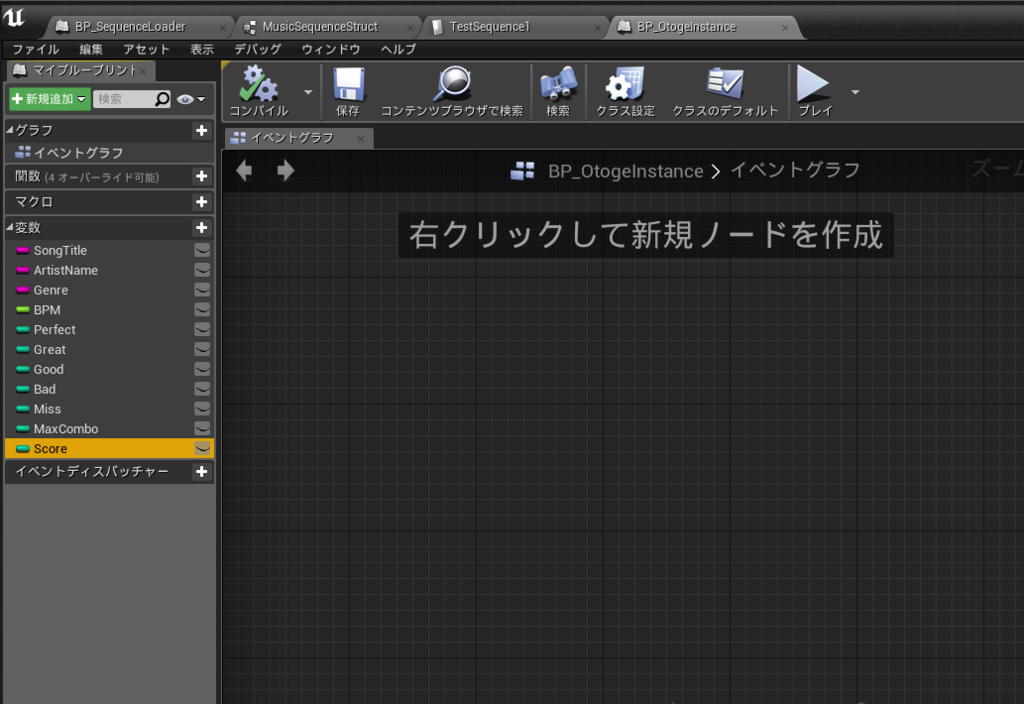Toggle Bad variable visibility eye
This screenshot has width=1024, height=704.
pos(202,389)
